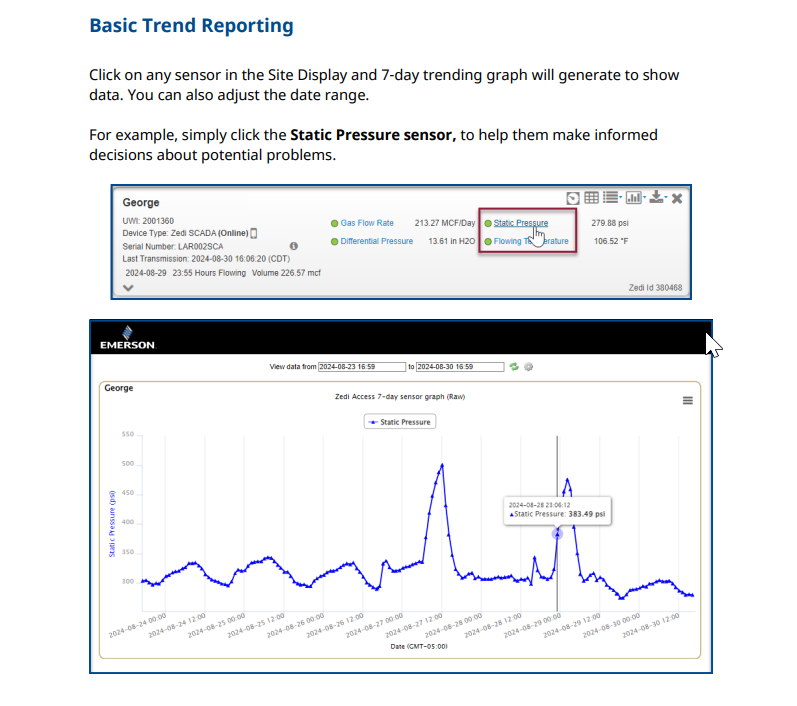Expand the George panel chevron
Viewport: 797px width, 706px height.
[x=128, y=288]
